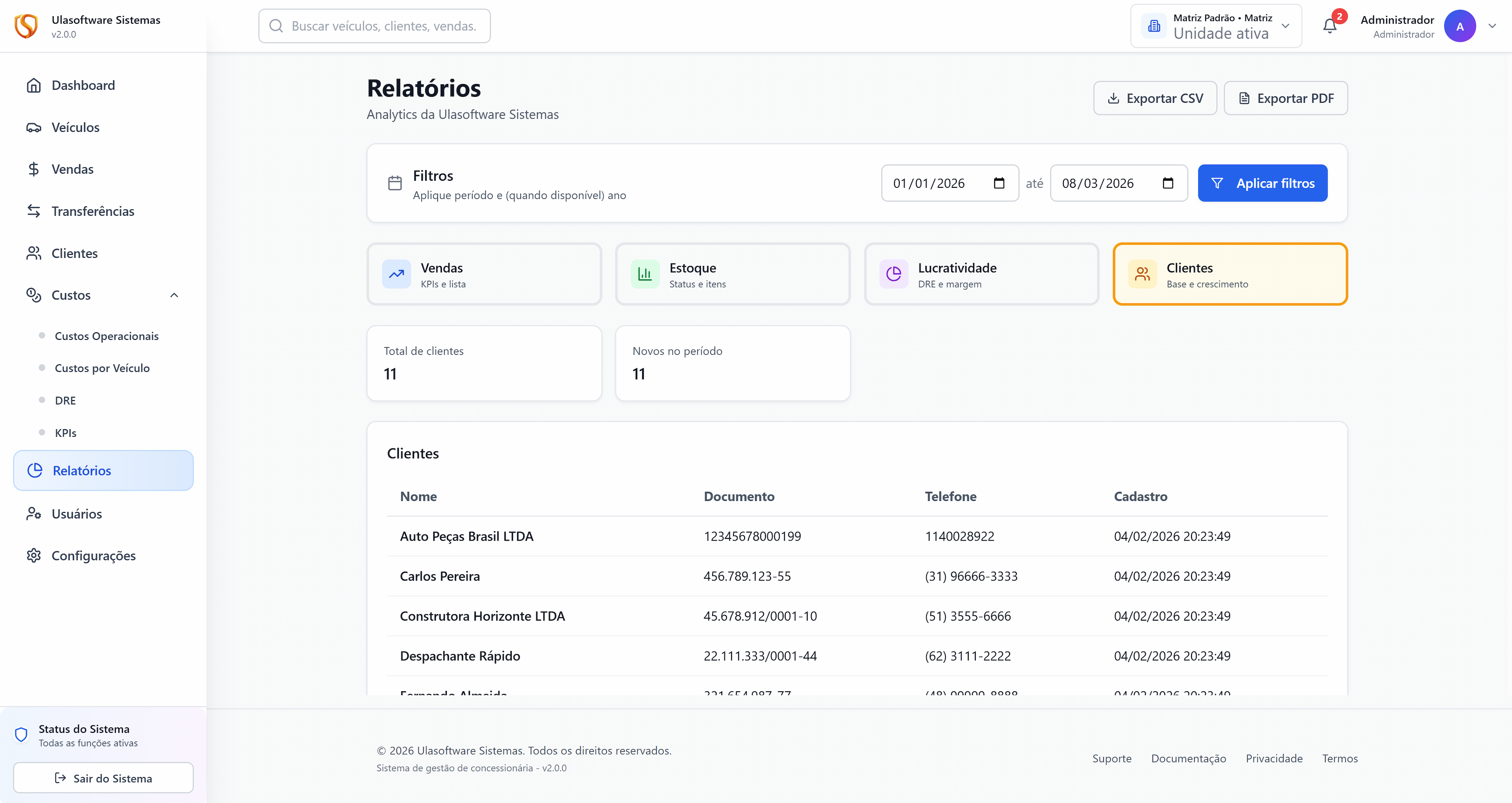The width and height of the screenshot is (1512, 803).
Task: Open the Documentação footer link
Action: pos(1188,758)
